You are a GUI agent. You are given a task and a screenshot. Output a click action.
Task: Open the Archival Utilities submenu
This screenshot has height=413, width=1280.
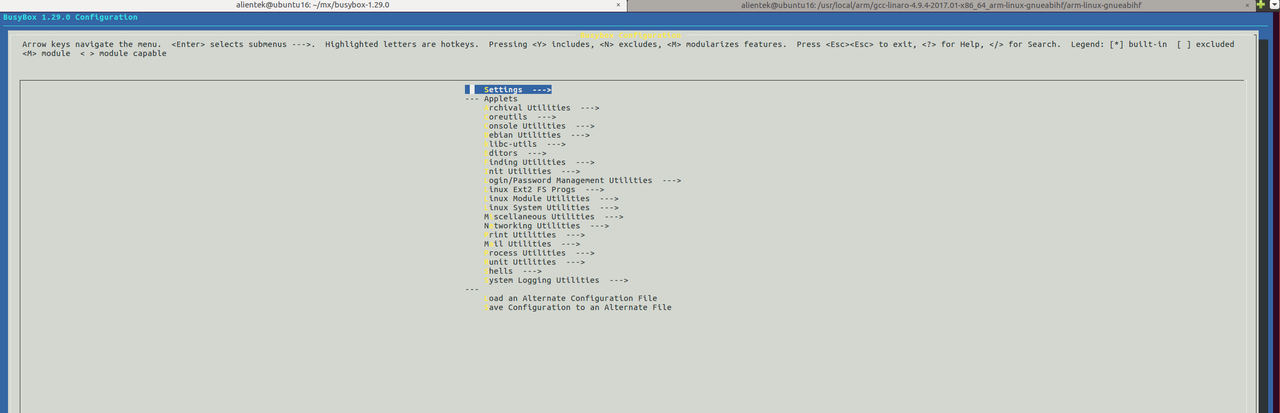541,108
